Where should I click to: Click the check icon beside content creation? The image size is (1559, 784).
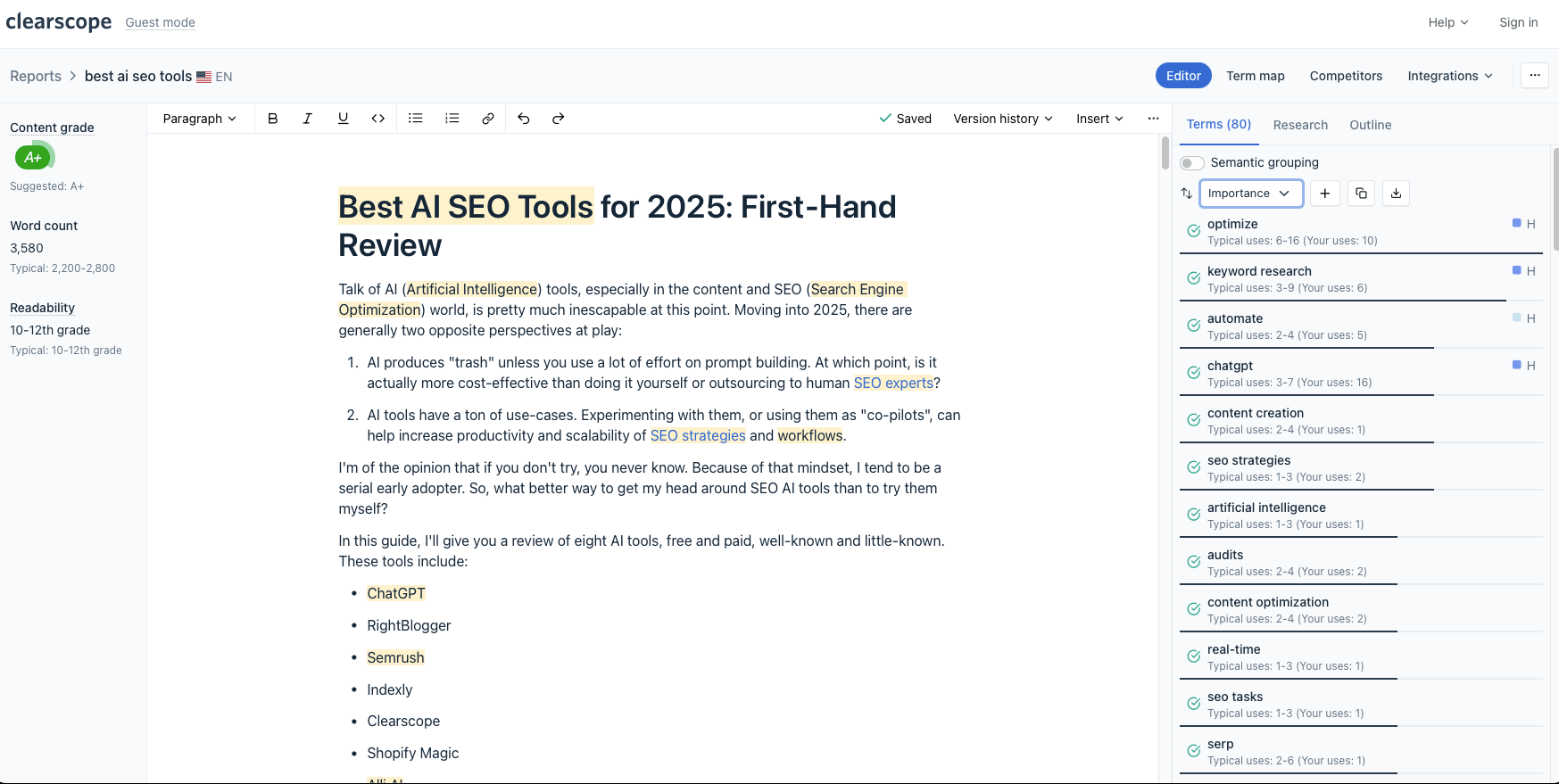pos(1194,420)
